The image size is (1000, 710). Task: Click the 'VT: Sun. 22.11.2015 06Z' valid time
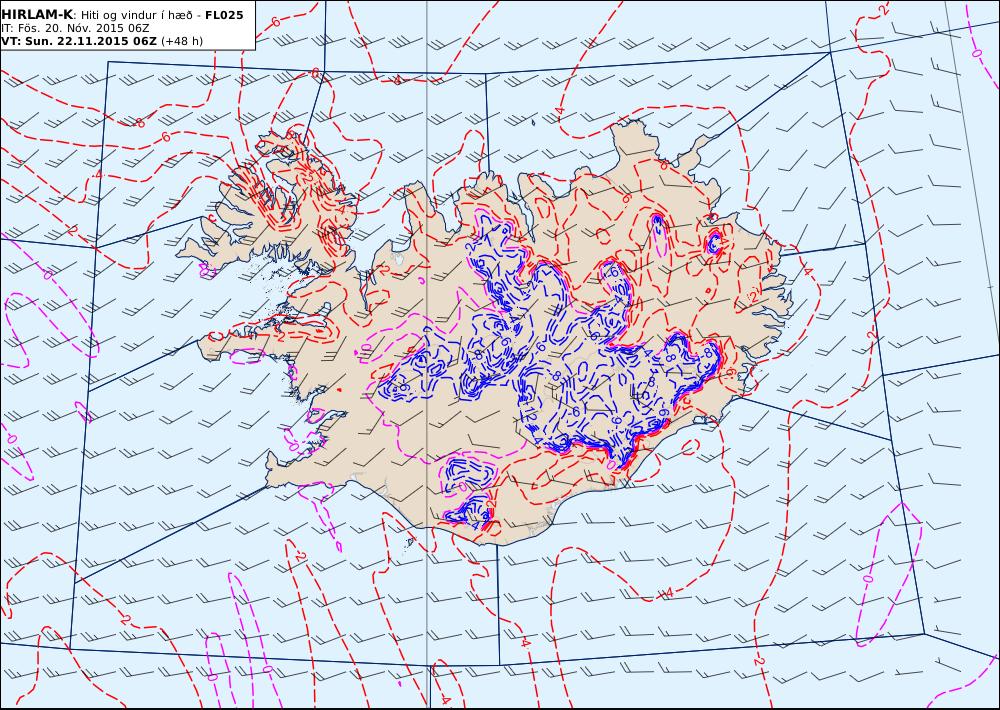click(78, 41)
